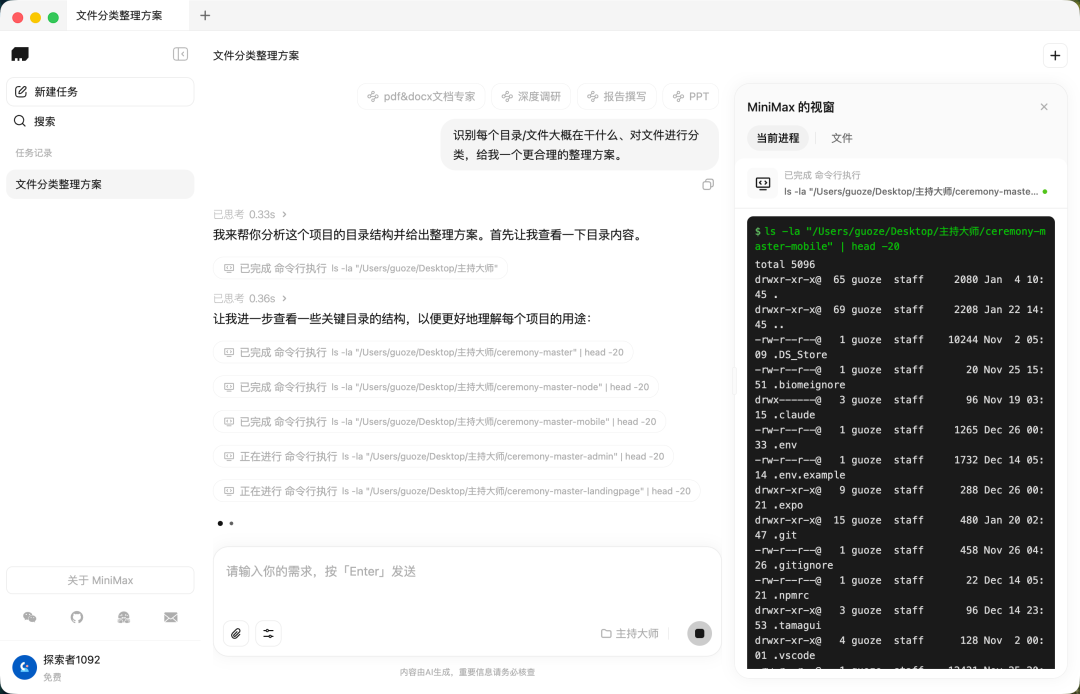Screen dimensions: 1080x694
Task: Open a new browser tab with the + icon
Action: [x=205, y=16]
